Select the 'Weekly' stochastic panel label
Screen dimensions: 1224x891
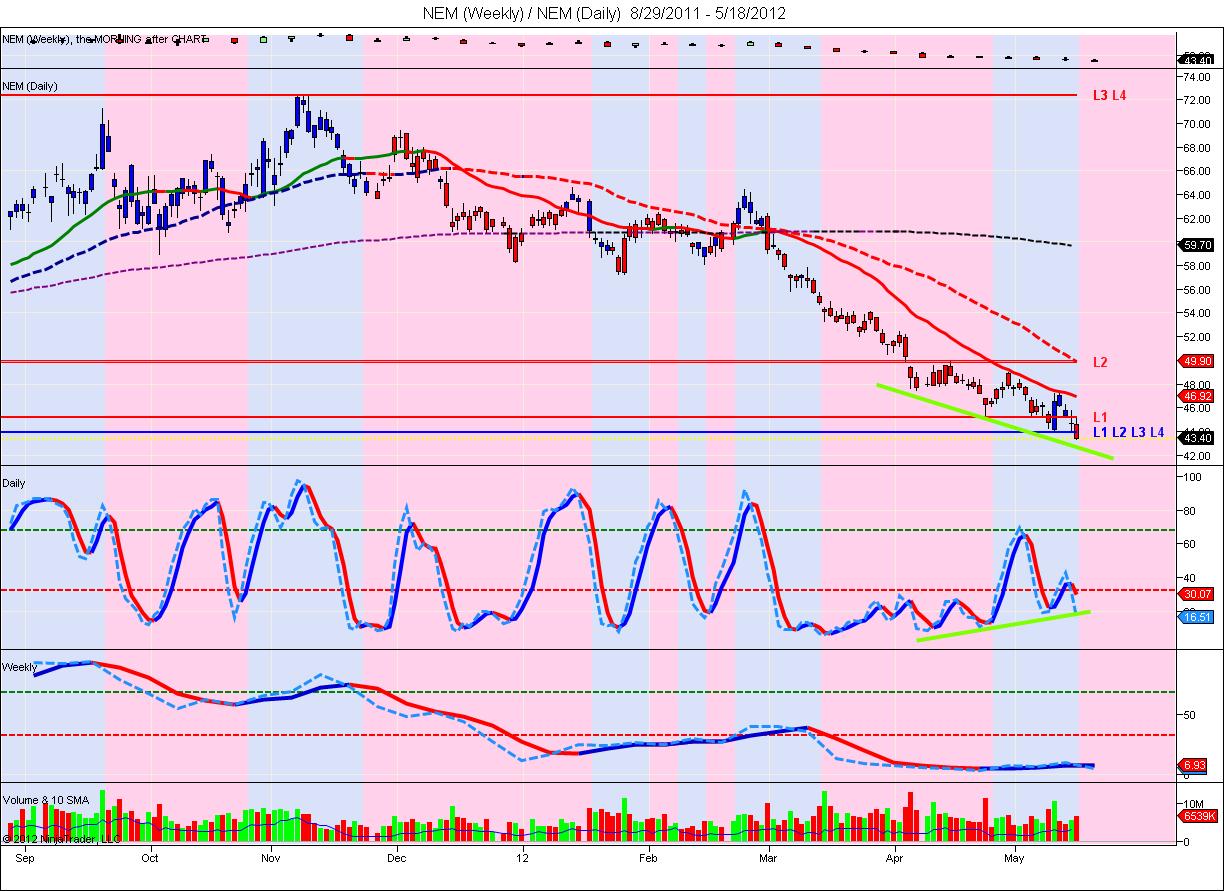pos(19,667)
